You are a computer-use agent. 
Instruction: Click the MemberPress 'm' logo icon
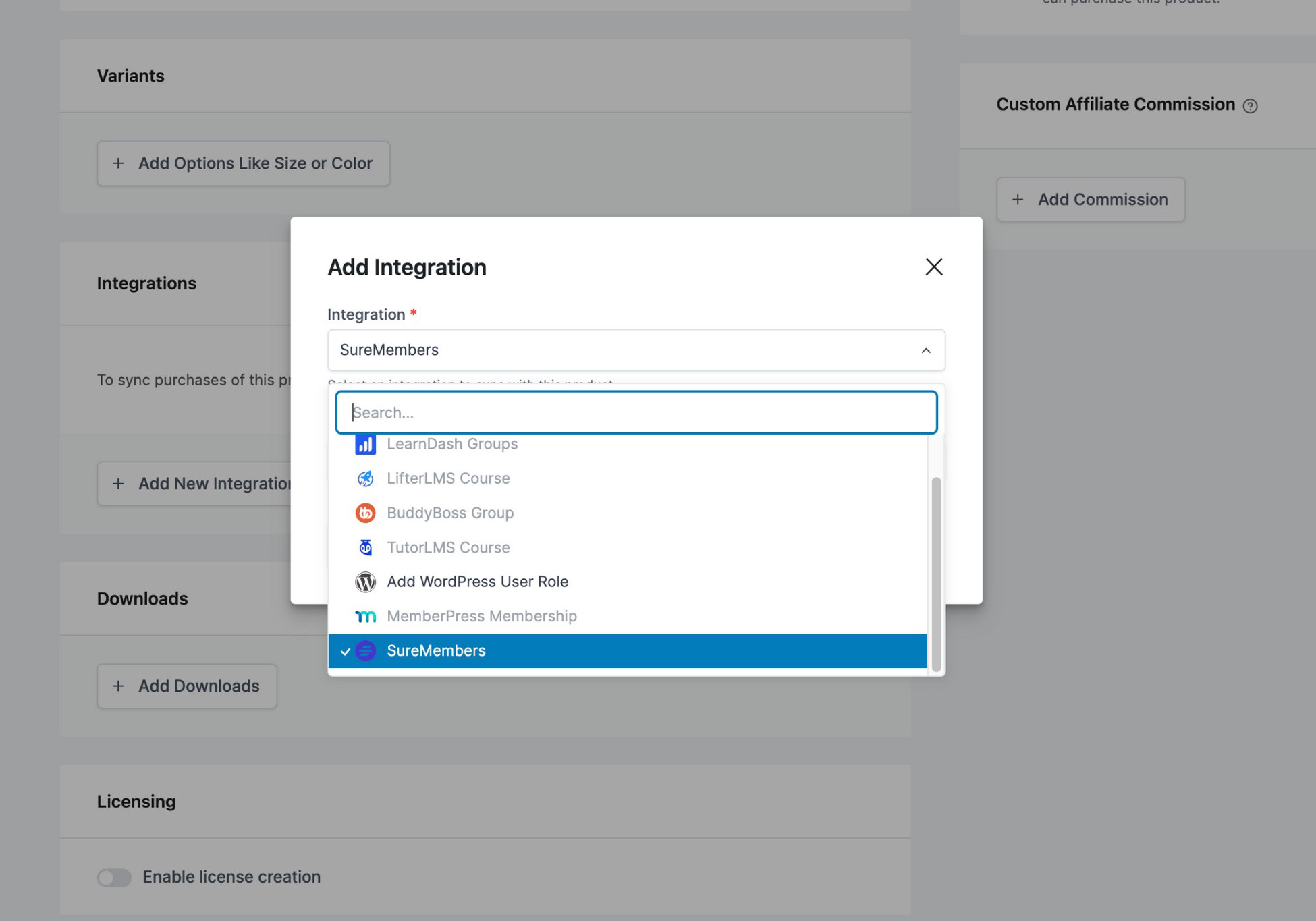coord(365,616)
